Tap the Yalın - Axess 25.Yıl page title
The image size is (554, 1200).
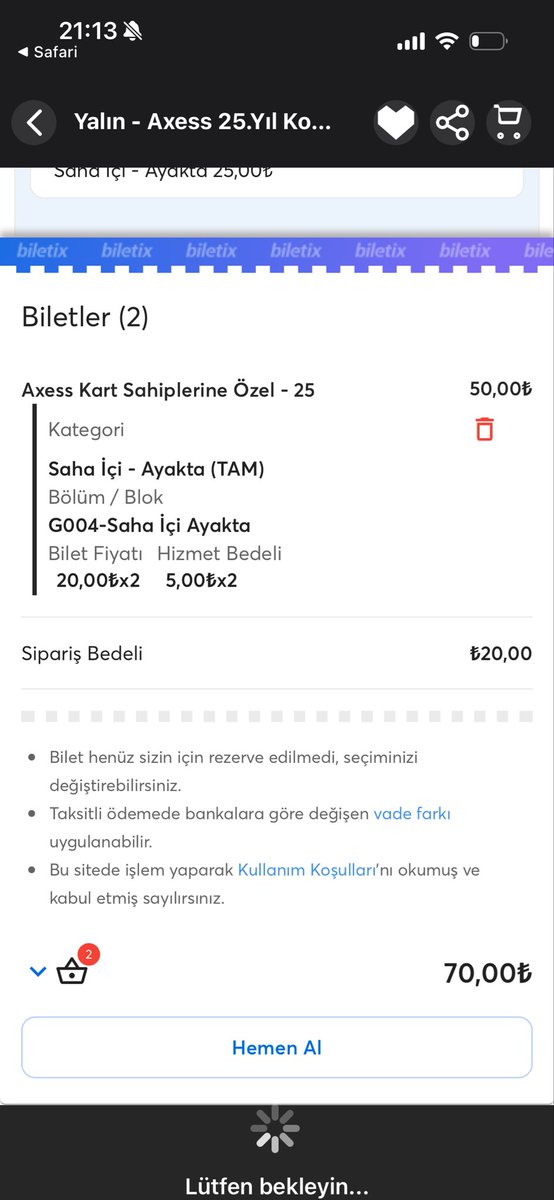[202, 123]
